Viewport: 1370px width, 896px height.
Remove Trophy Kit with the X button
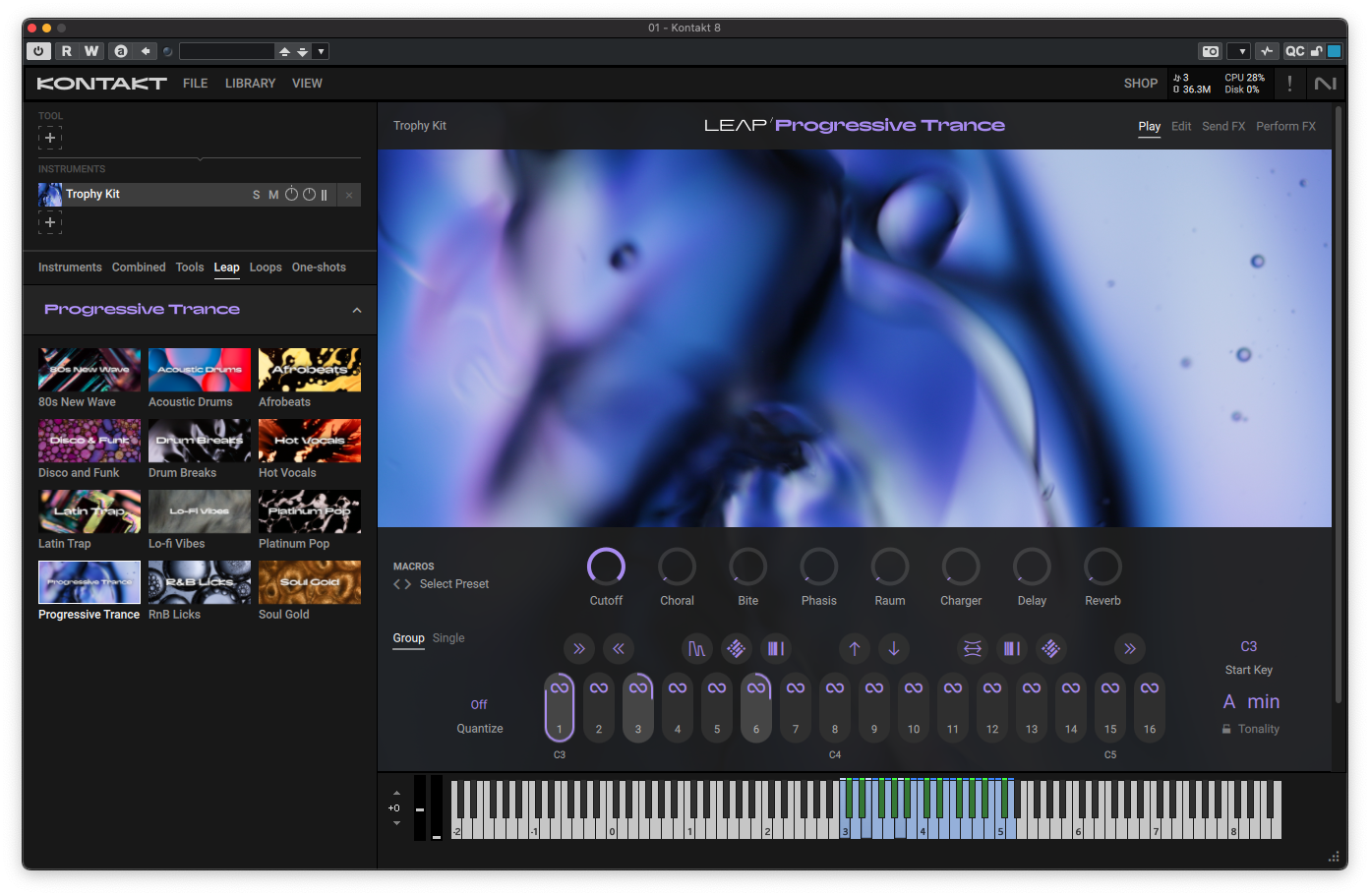coord(349,195)
